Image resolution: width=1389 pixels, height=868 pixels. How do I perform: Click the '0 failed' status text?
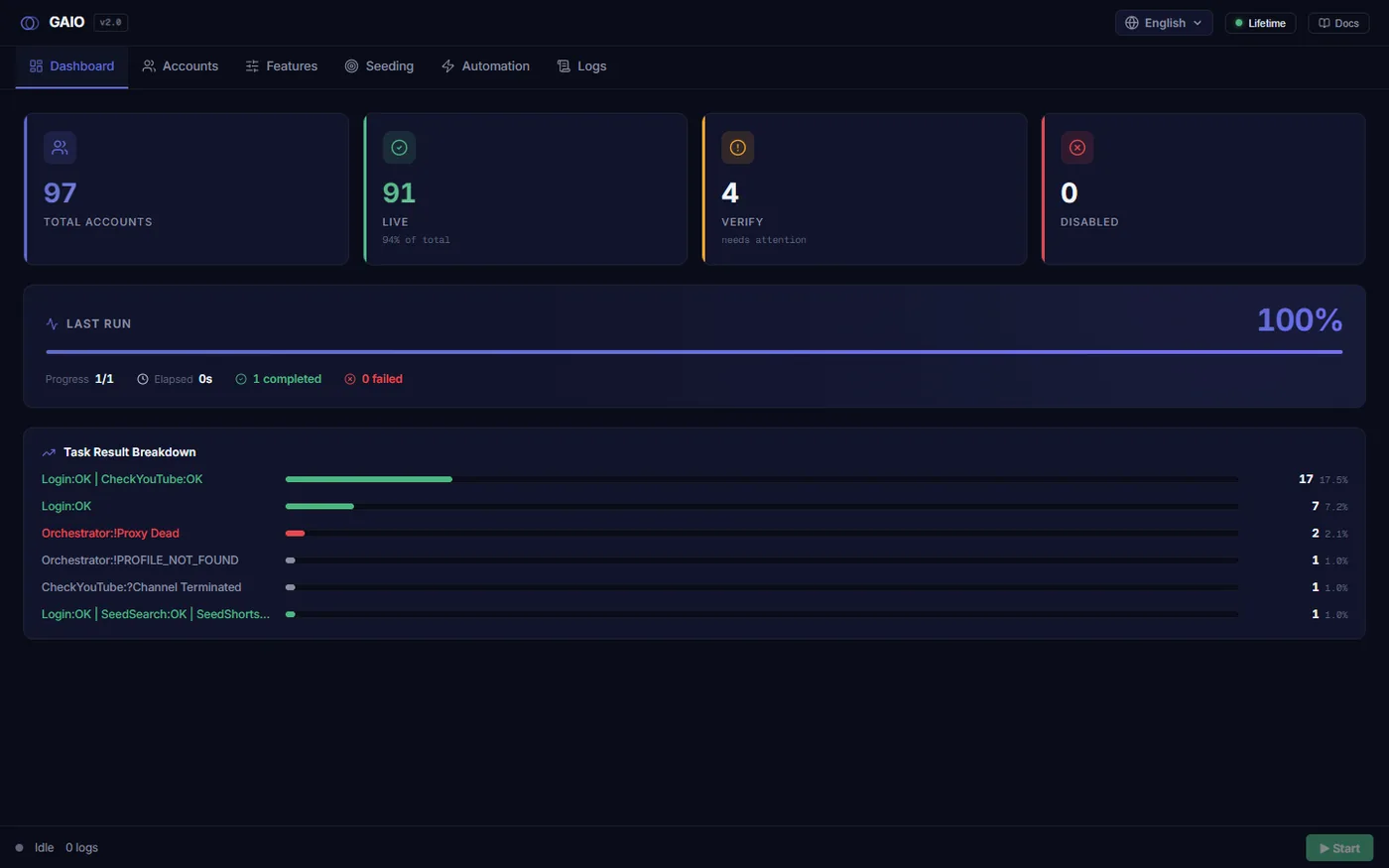[382, 379]
